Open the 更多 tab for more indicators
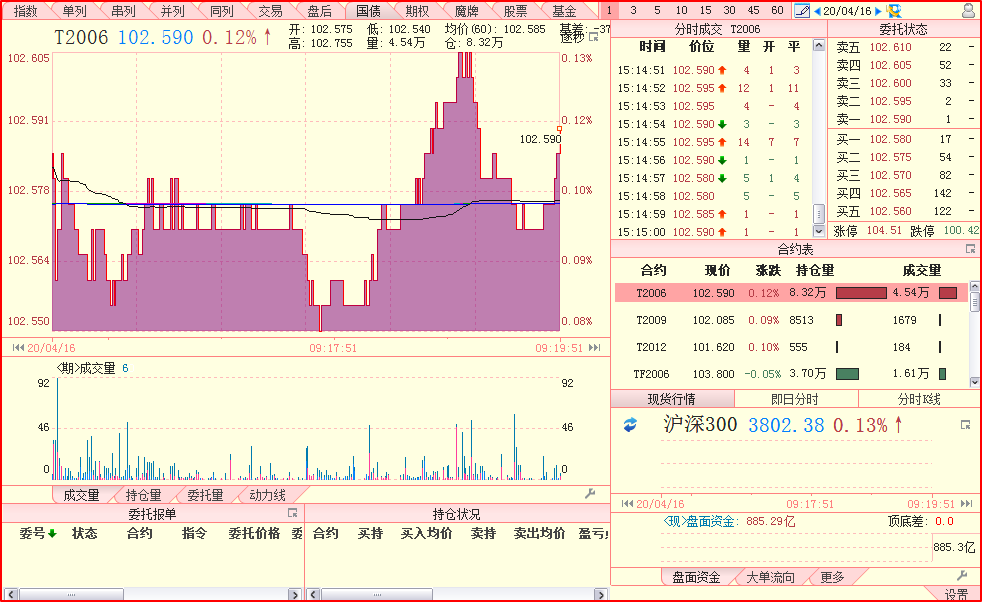 [832, 577]
